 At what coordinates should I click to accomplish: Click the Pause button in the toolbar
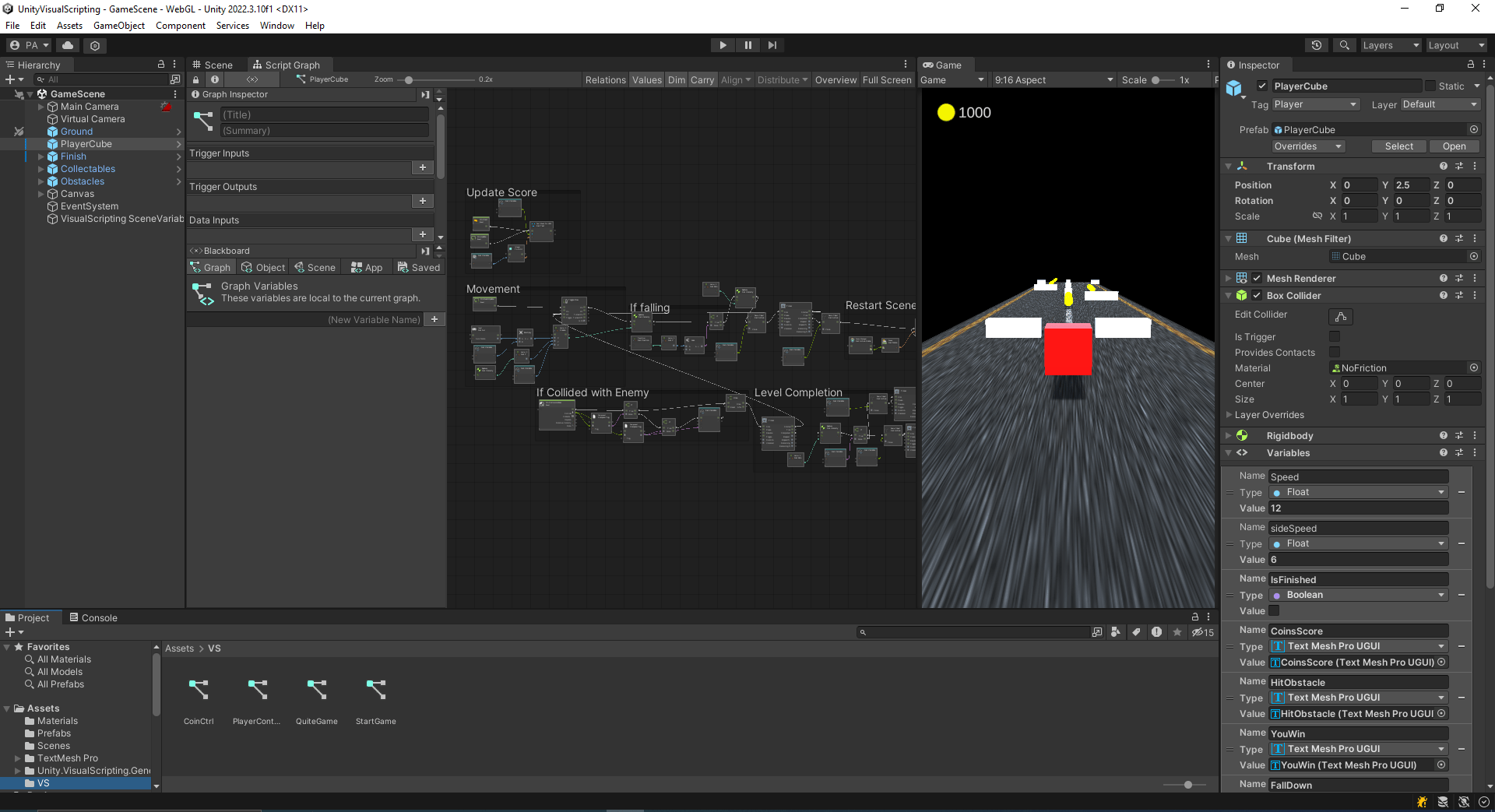point(747,44)
